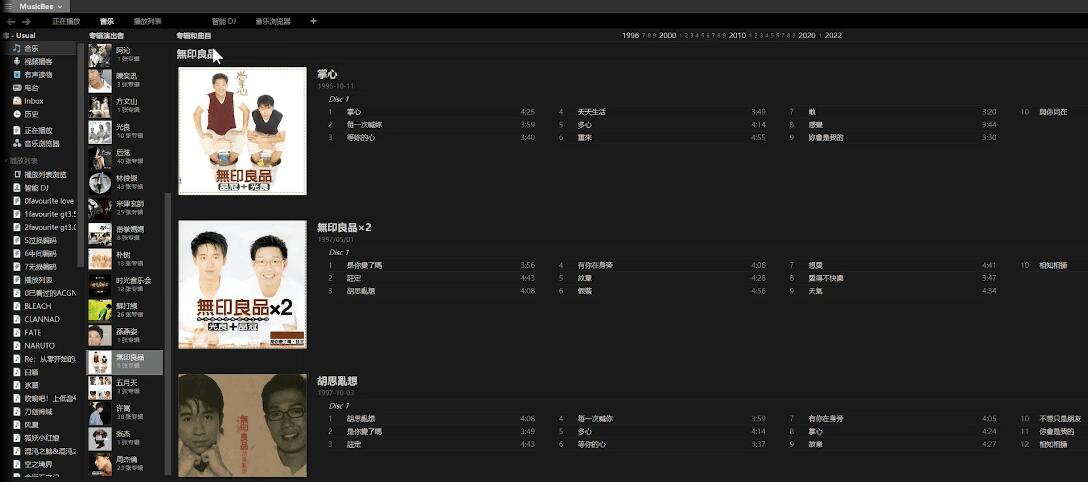1089x482 pixels.
Task: Click the 專輯和曲目 column header
Action: point(194,35)
